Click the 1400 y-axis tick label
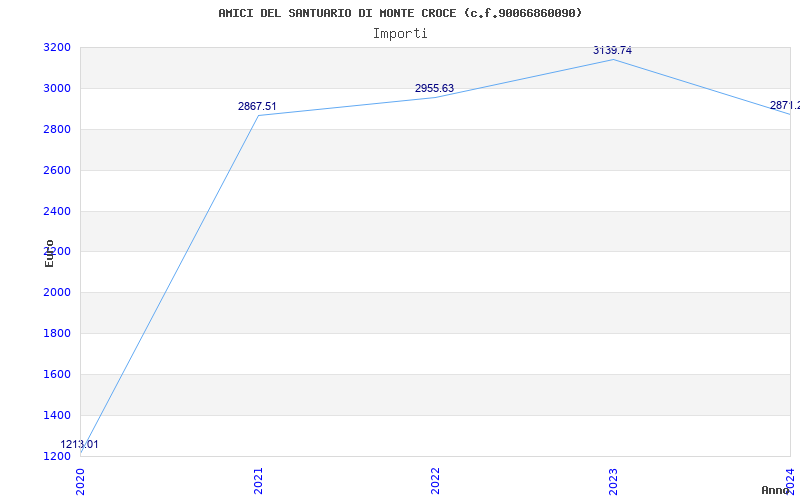This screenshot has height=500, width=800. coord(56,415)
